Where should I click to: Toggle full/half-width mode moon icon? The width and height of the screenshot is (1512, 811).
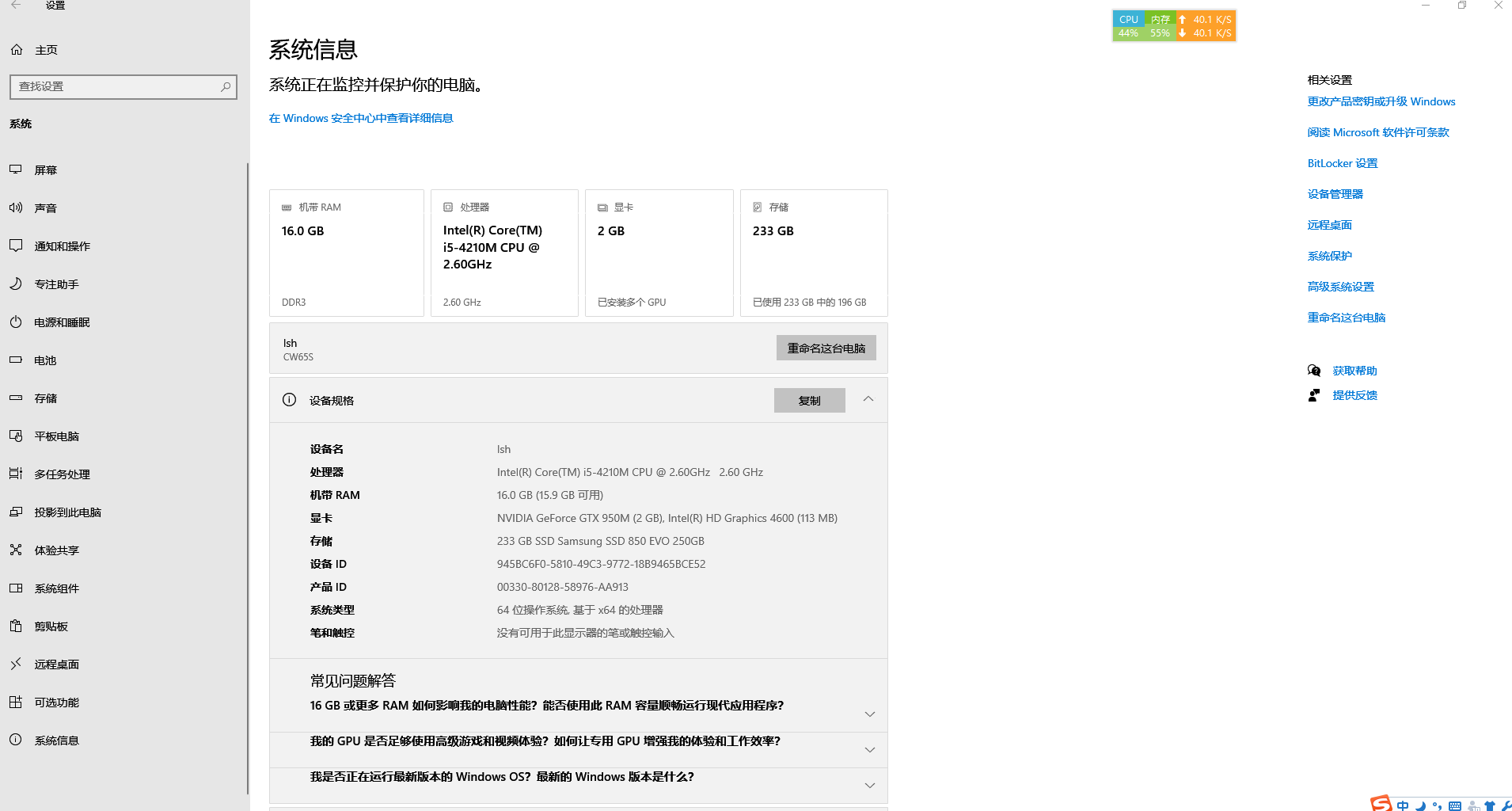point(1421,805)
